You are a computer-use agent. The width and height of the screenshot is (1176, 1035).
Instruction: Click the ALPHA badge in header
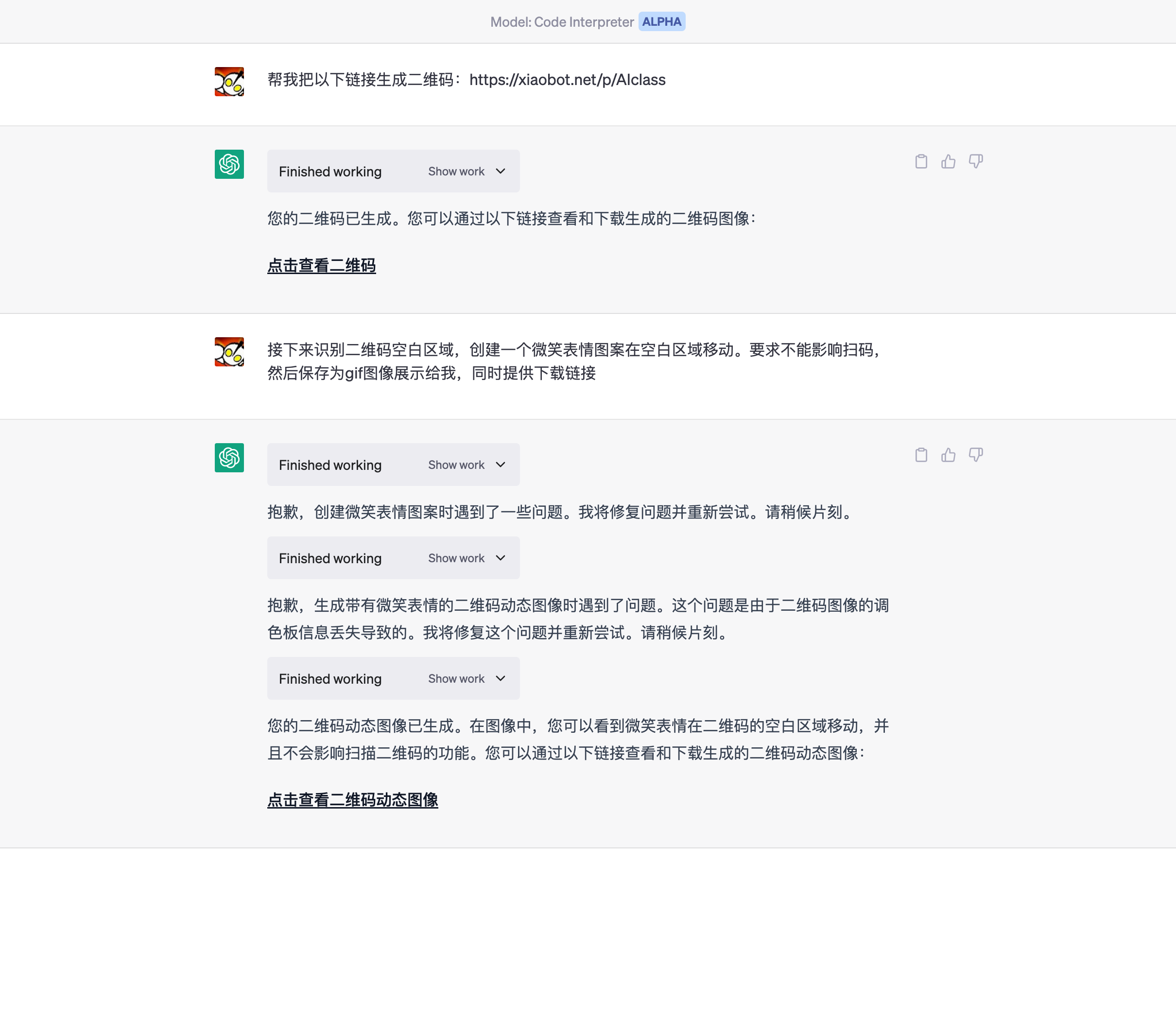pos(662,22)
